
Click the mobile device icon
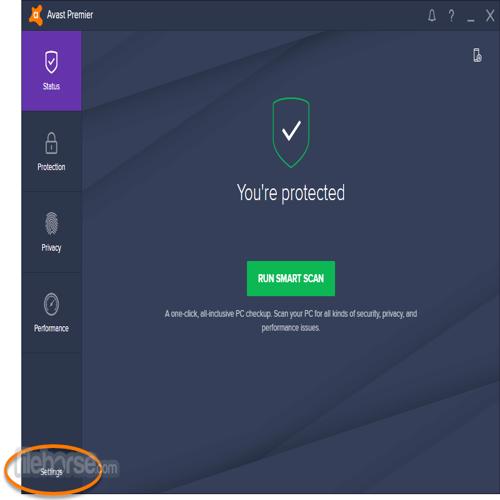477,55
